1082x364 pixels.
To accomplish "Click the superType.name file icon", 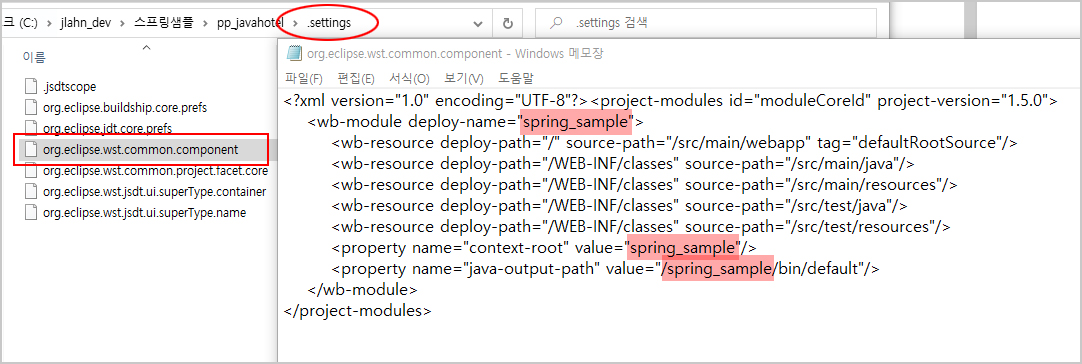I will coord(30,212).
